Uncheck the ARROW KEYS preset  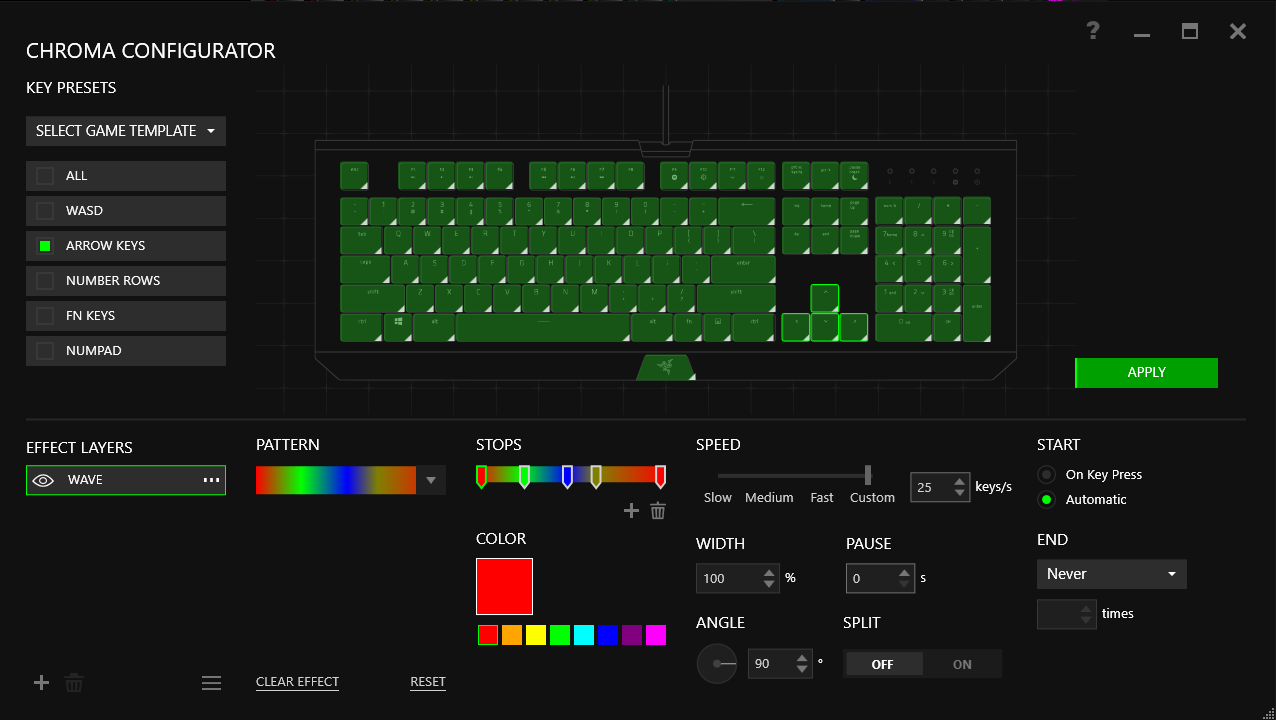[x=45, y=246]
